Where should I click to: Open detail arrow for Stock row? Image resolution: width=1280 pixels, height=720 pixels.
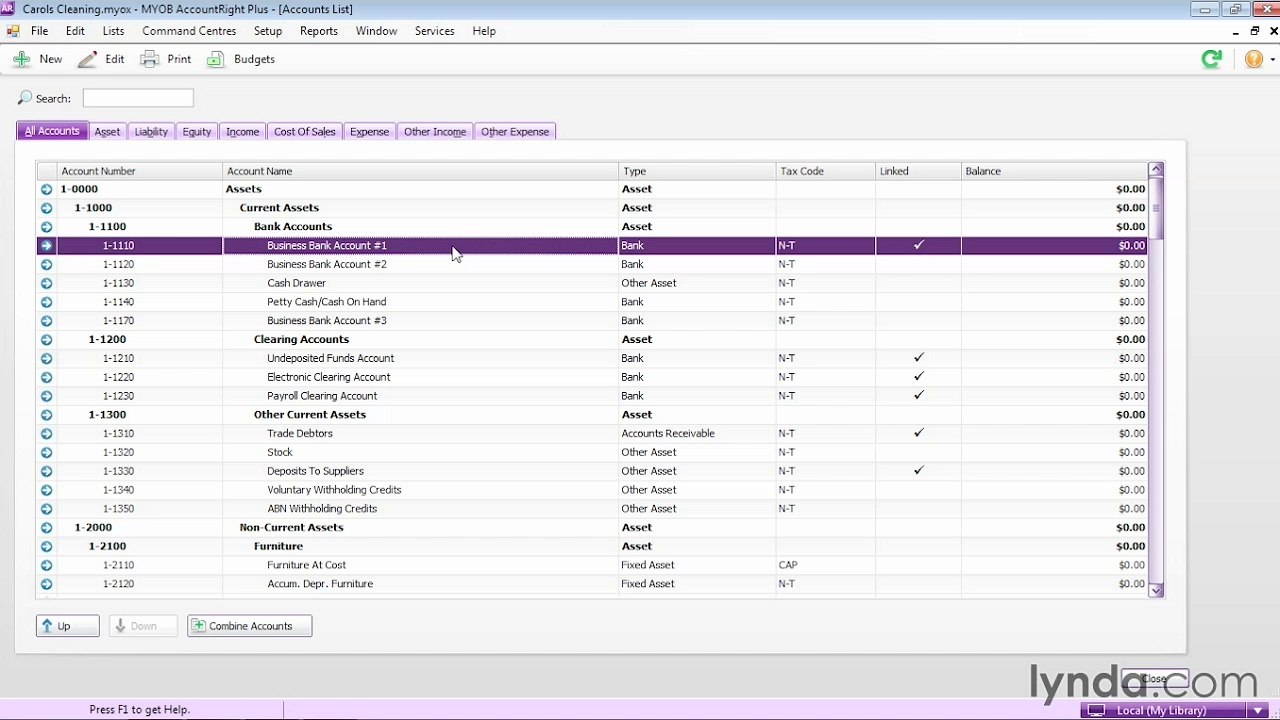(x=46, y=452)
